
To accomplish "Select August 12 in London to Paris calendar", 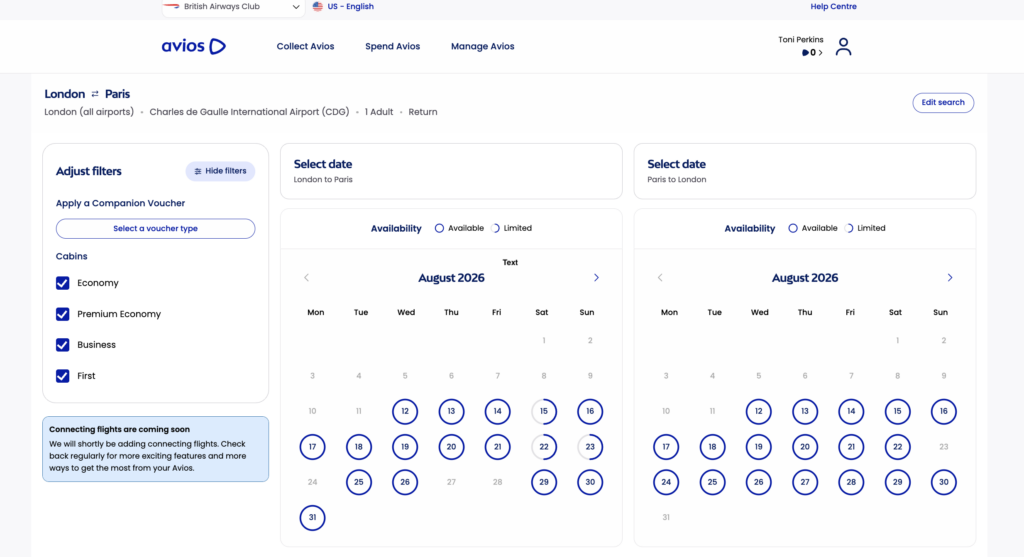I will click(405, 411).
